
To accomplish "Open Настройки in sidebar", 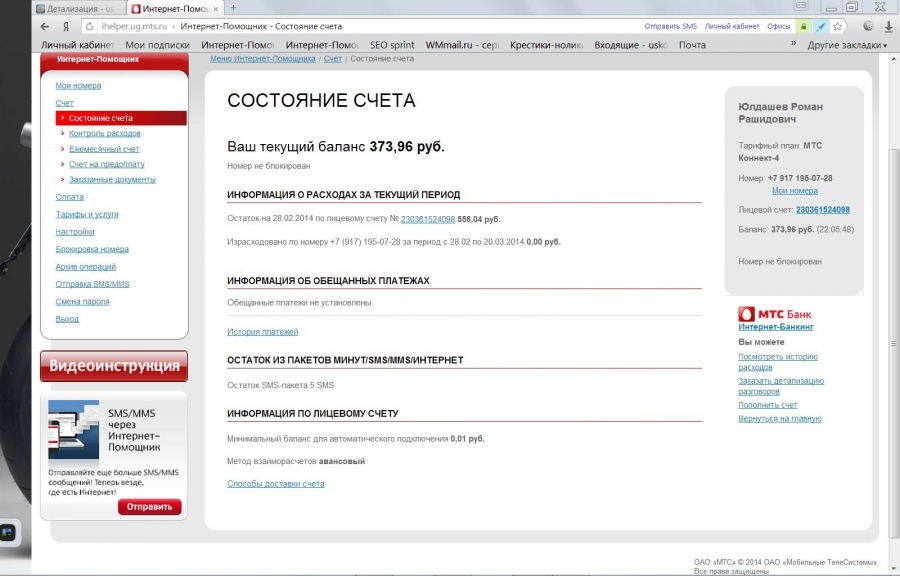I will coord(75,232).
